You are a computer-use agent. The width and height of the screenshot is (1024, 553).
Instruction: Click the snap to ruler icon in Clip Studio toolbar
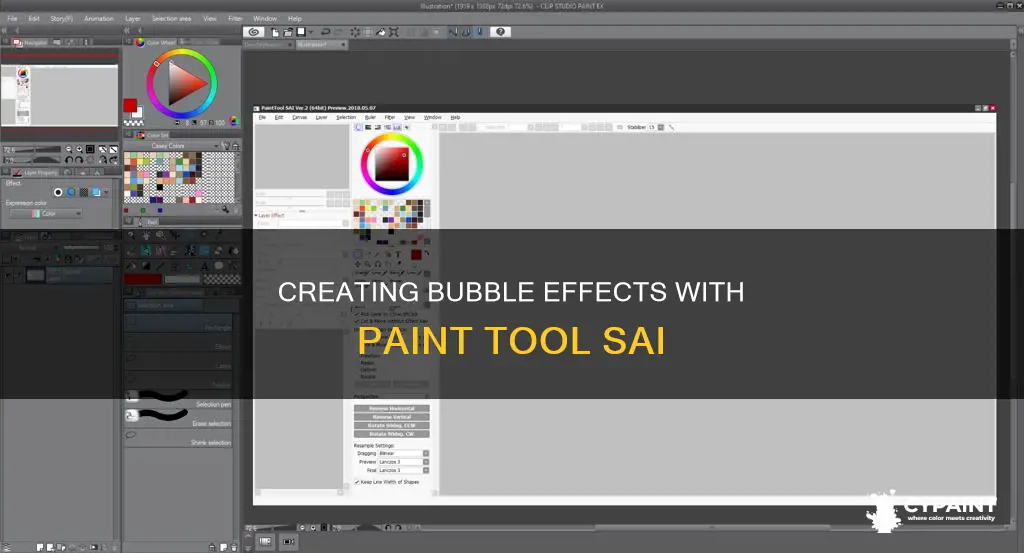click(453, 32)
